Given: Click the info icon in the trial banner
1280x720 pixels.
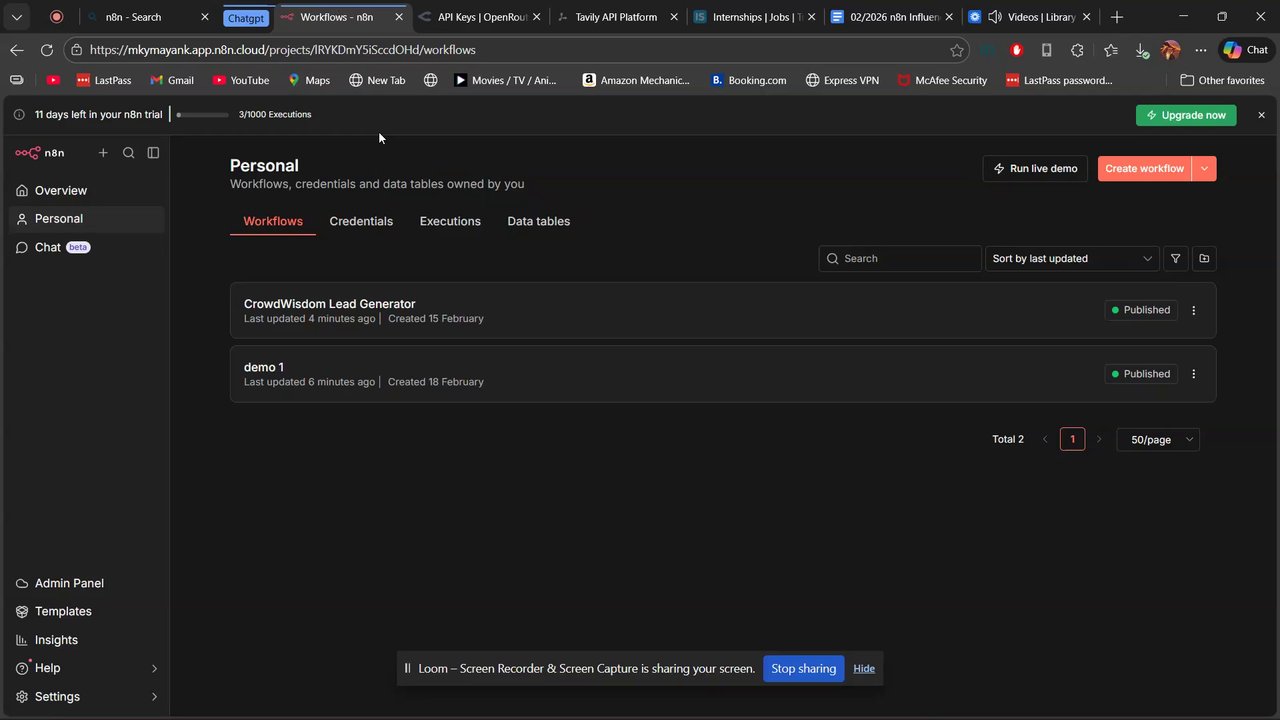Looking at the screenshot, I should click(x=19, y=115).
